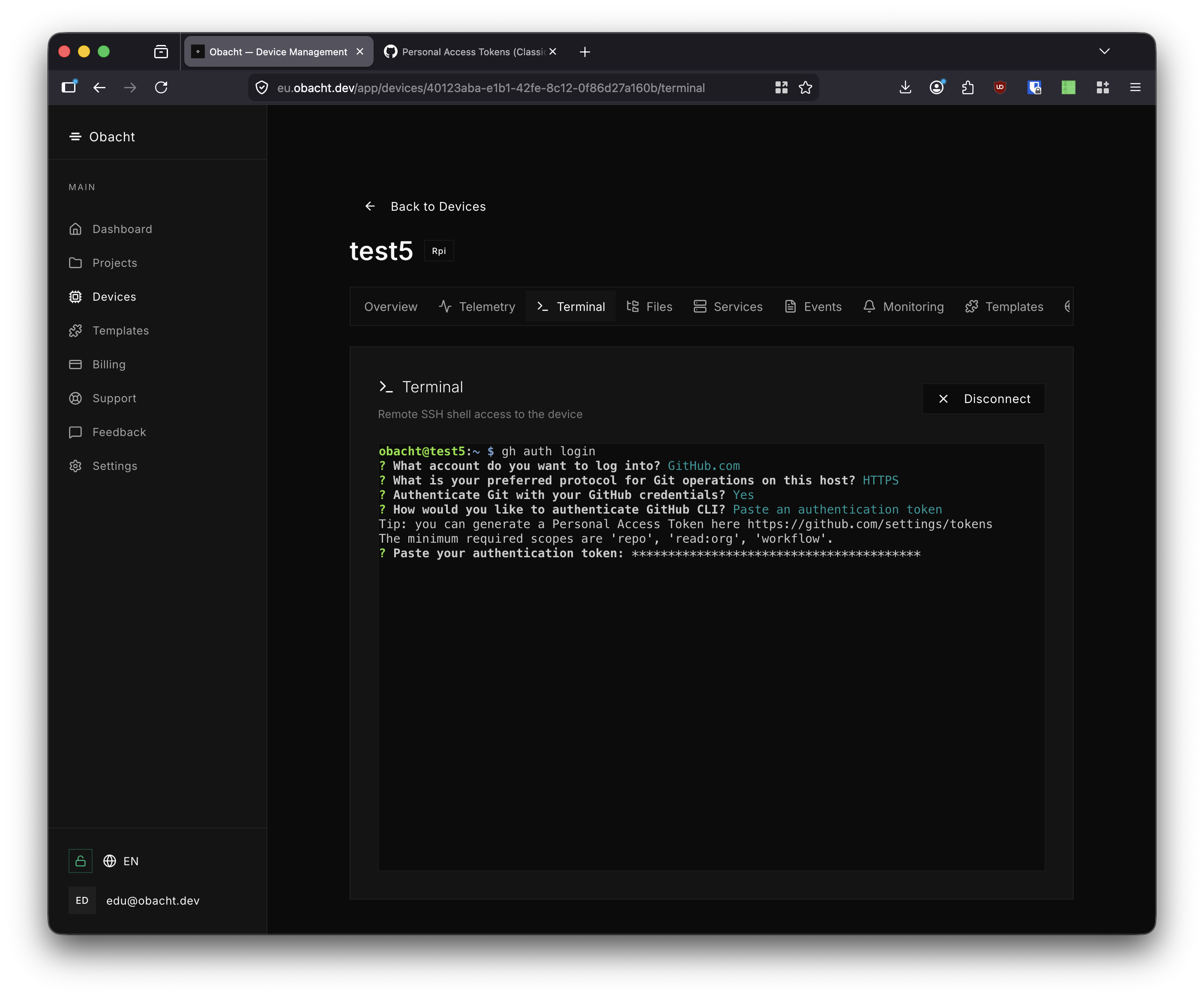Select the Terminal tab
Screen dimensions: 1204x998
pos(571,307)
